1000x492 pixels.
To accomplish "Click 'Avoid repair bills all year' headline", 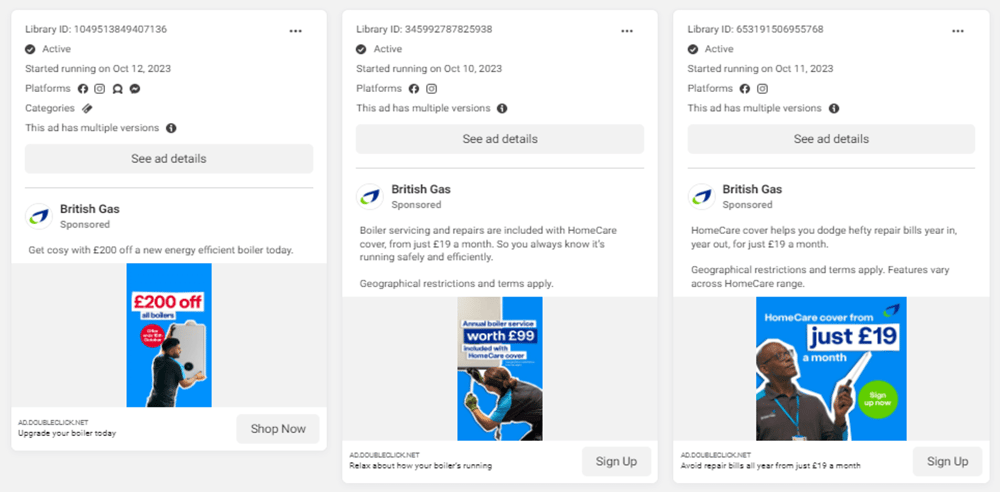I will [770, 466].
